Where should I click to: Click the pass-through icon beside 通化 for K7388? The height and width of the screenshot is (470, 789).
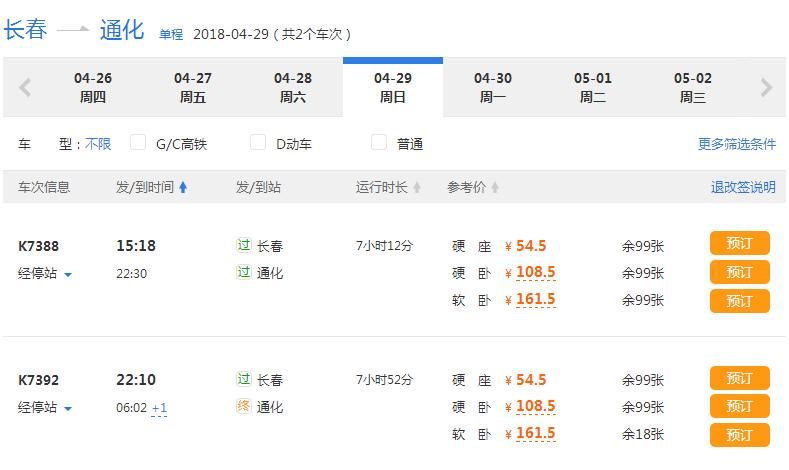point(243,272)
